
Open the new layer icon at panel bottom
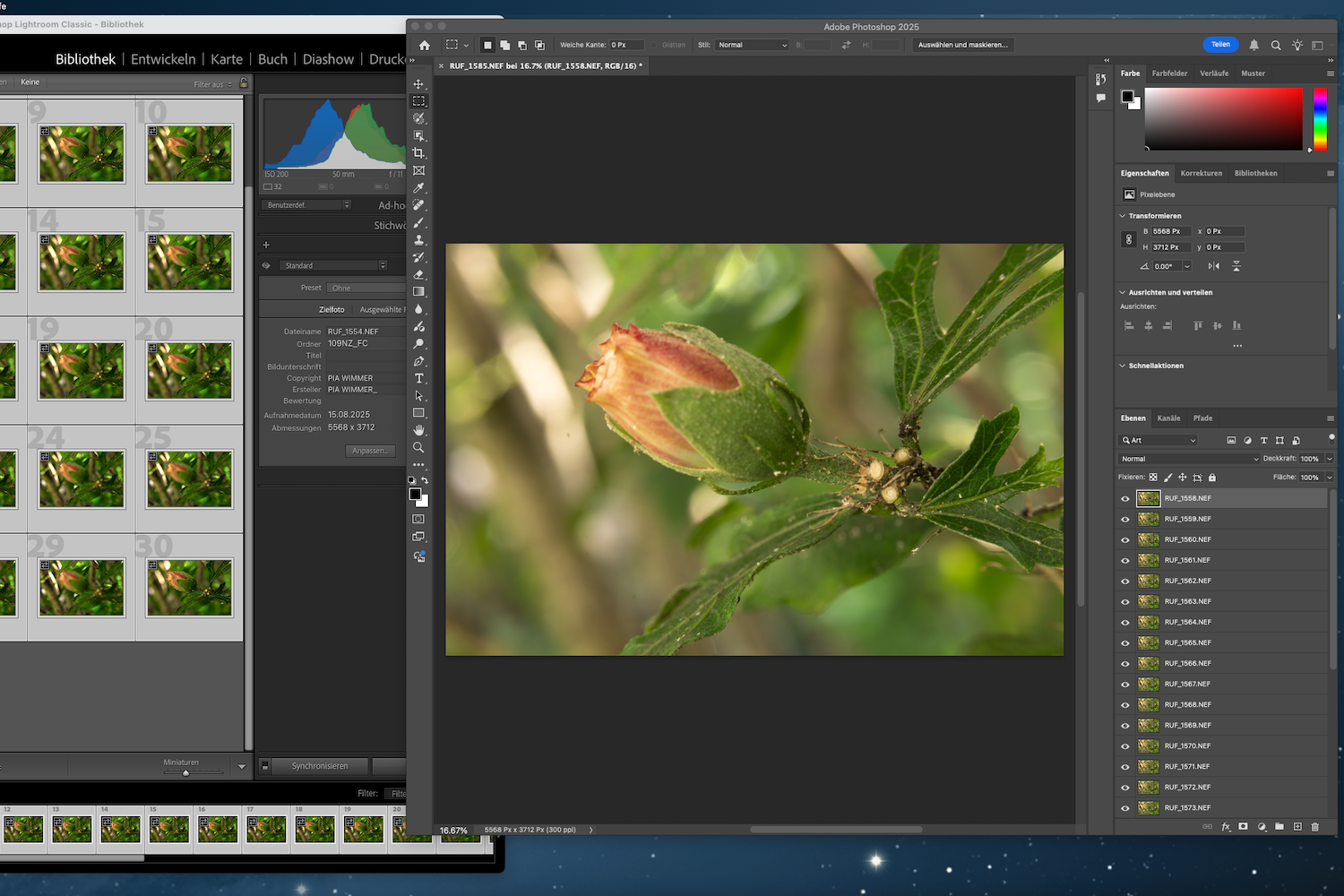pyautogui.click(x=1297, y=827)
